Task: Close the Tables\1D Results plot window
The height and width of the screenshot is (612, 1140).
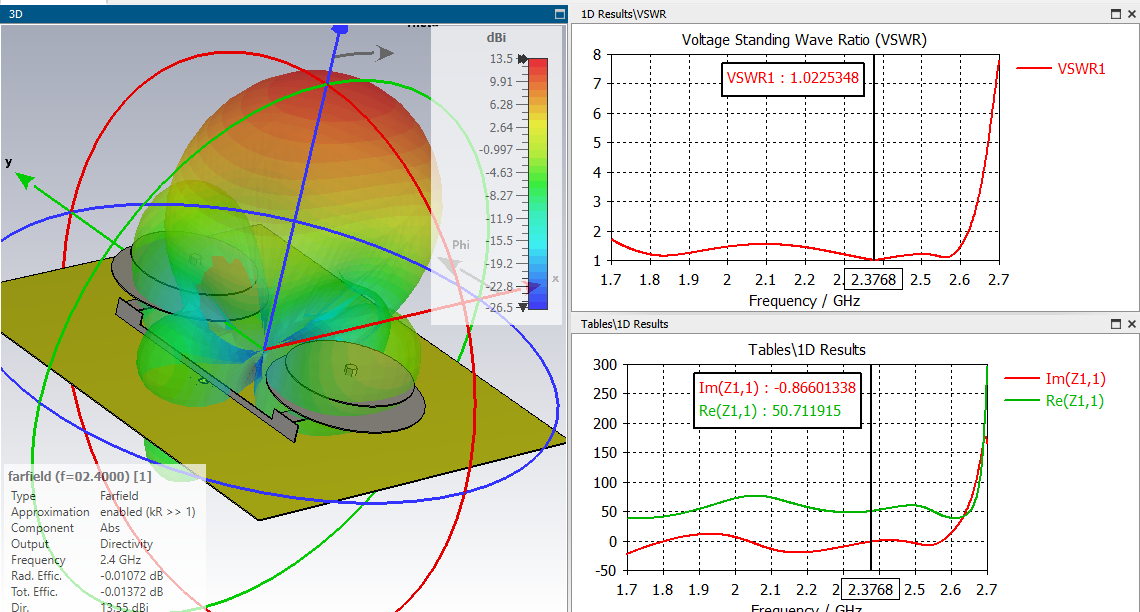Action: [x=1131, y=324]
